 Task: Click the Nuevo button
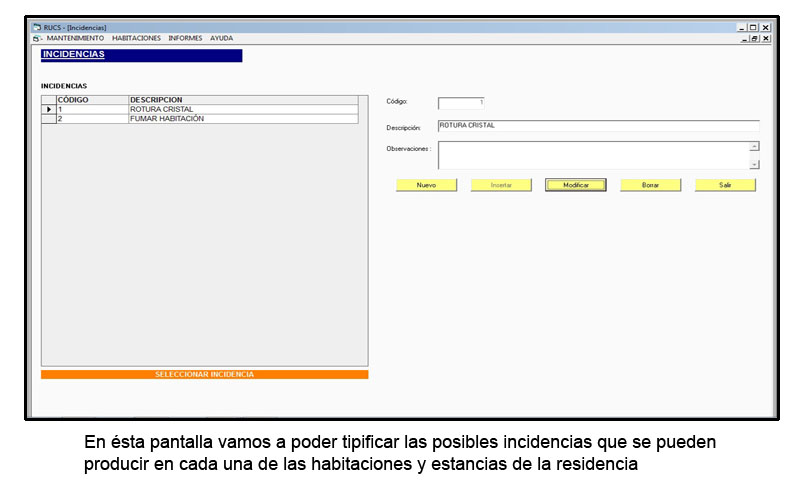pos(427,185)
